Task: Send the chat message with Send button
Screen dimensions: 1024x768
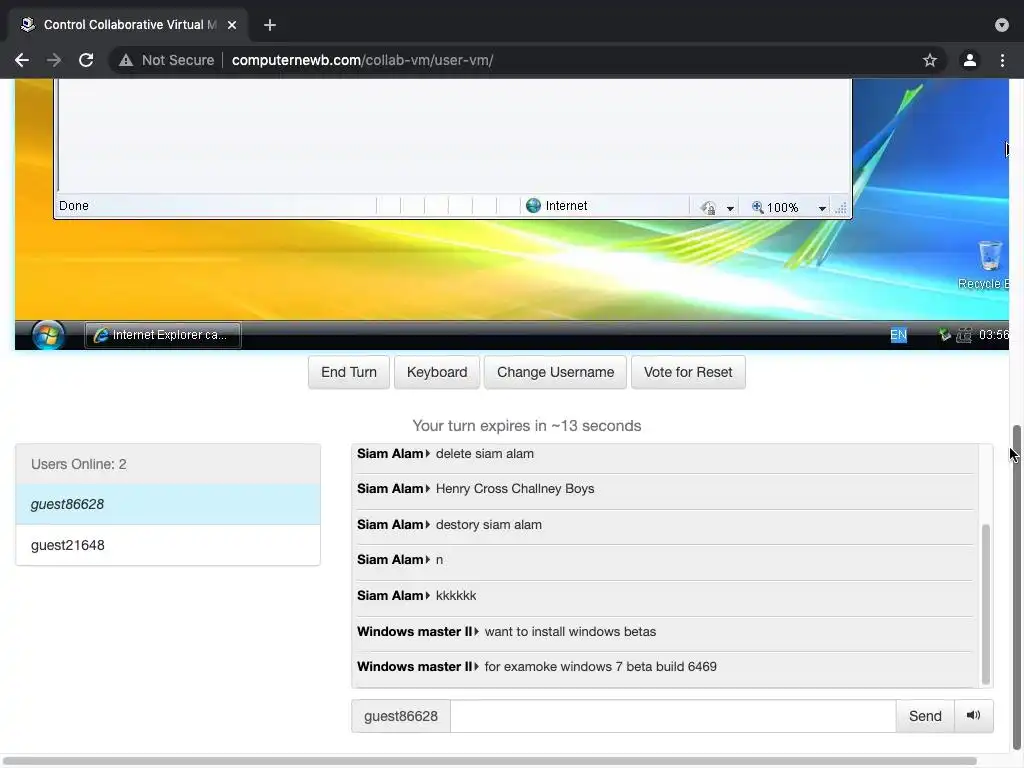Action: (925, 716)
